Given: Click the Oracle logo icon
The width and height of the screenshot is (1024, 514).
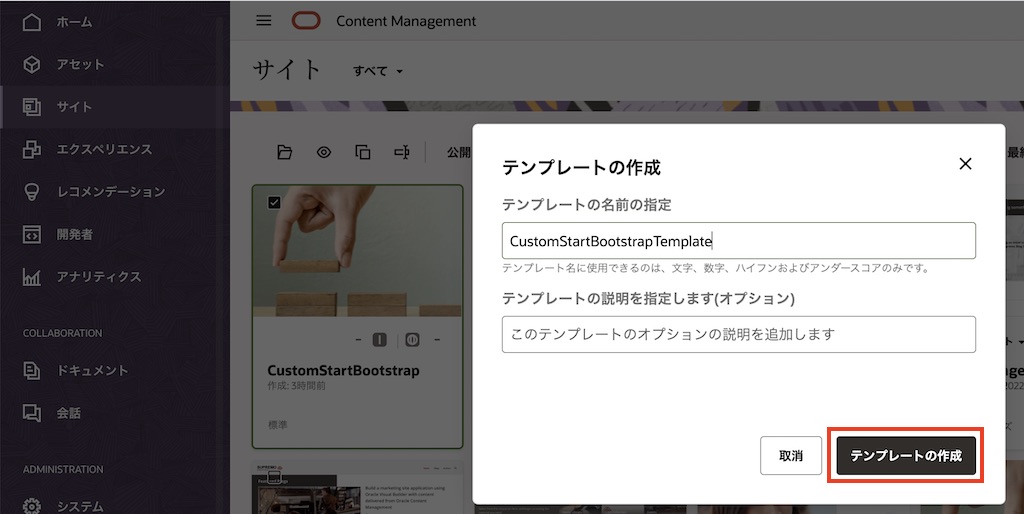Looking at the screenshot, I should (x=305, y=21).
